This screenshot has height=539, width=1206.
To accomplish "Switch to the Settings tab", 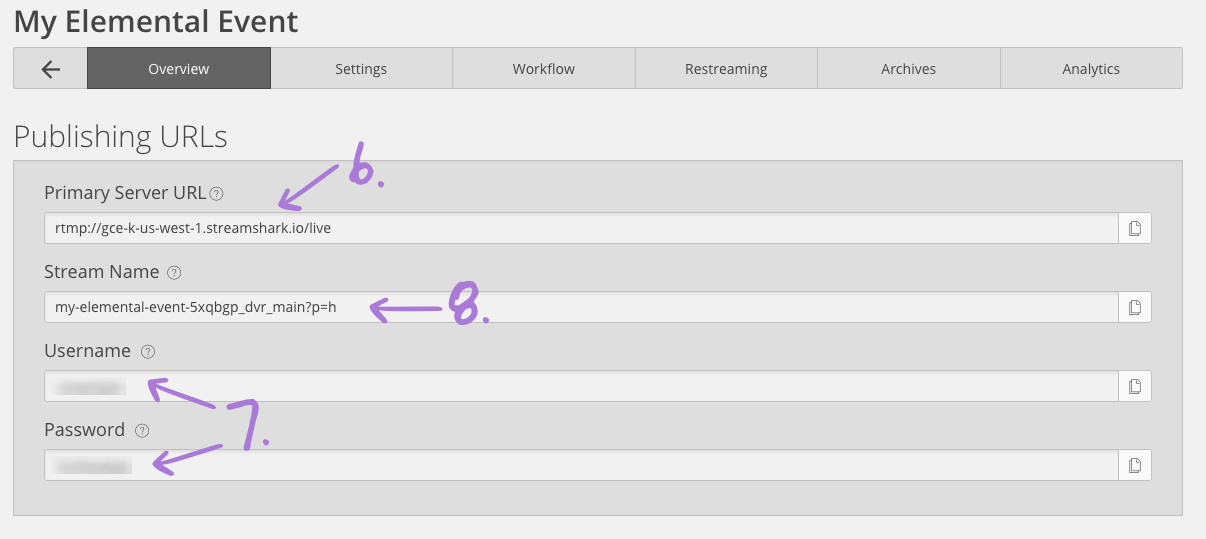I will (361, 69).
